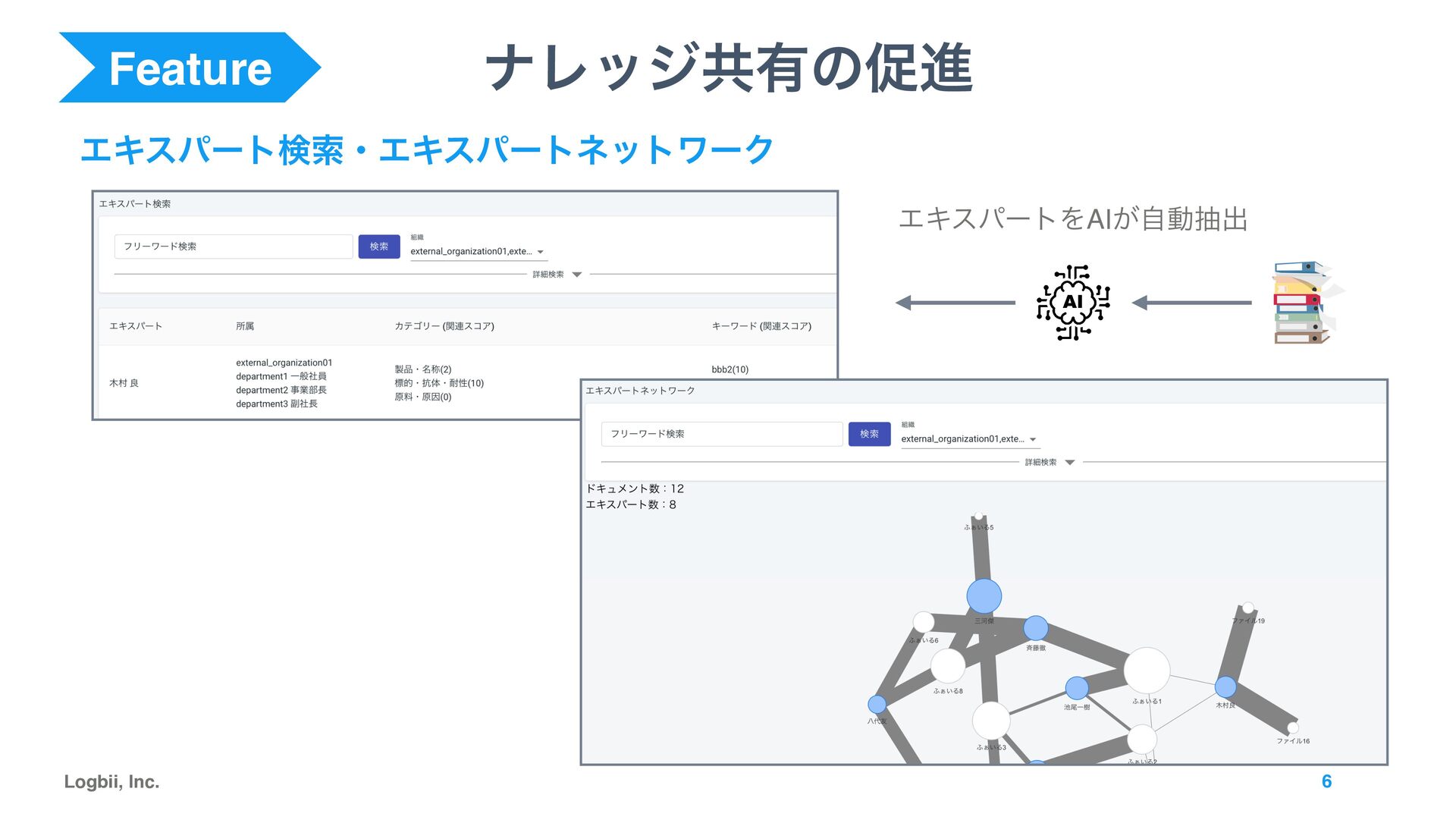Screen dimensions: 1456x820
Task: Click free-word field in the expert search panel
Action: tap(234, 247)
